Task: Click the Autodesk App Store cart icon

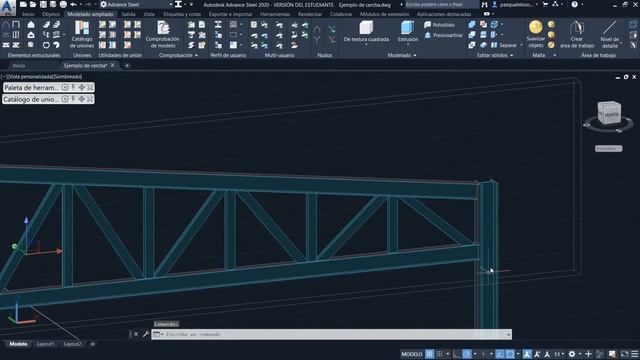Action: click(545, 4)
